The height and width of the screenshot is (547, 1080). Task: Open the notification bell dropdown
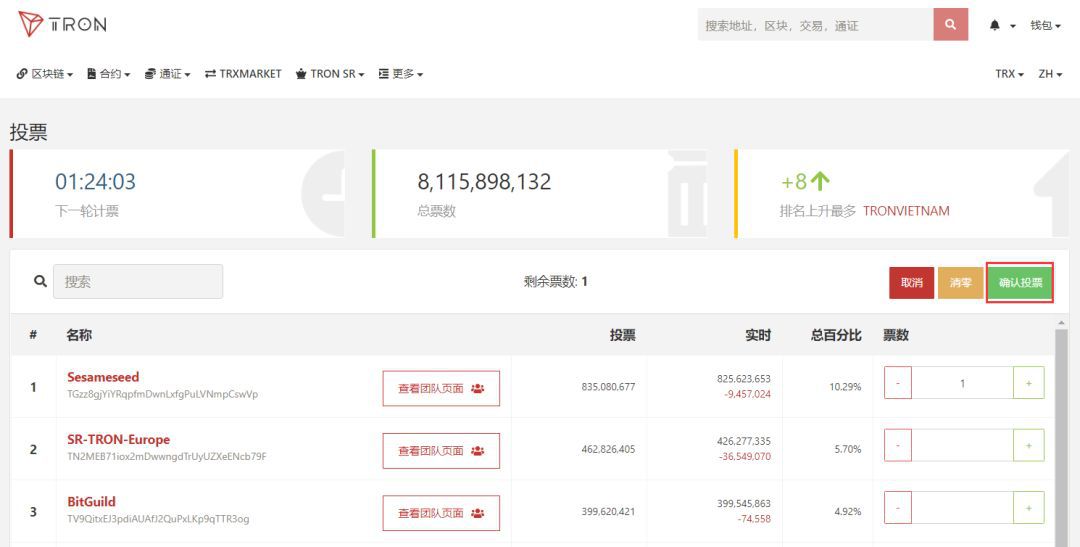pyautogui.click(x=1002, y=25)
